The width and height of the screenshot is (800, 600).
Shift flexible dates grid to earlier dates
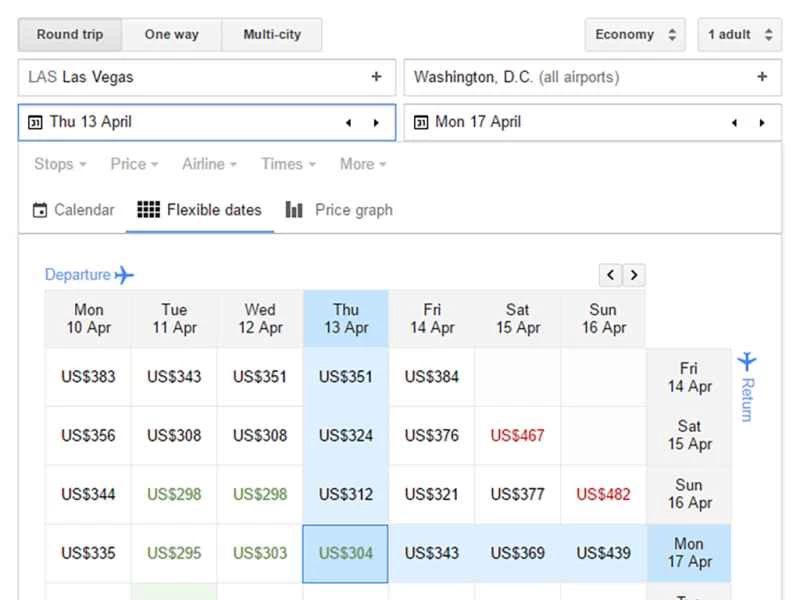tap(610, 275)
